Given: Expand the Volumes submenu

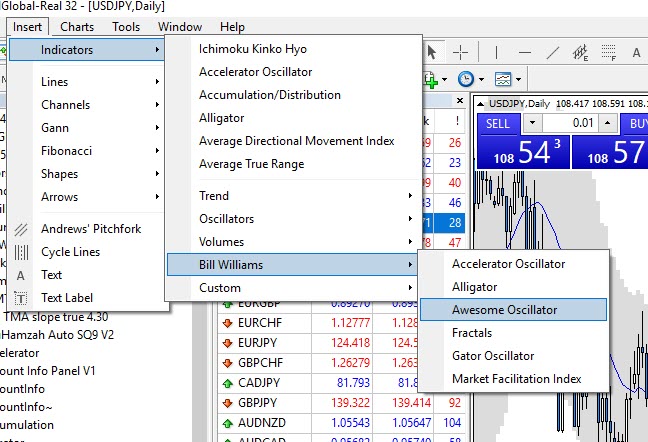Looking at the screenshot, I should [x=294, y=242].
